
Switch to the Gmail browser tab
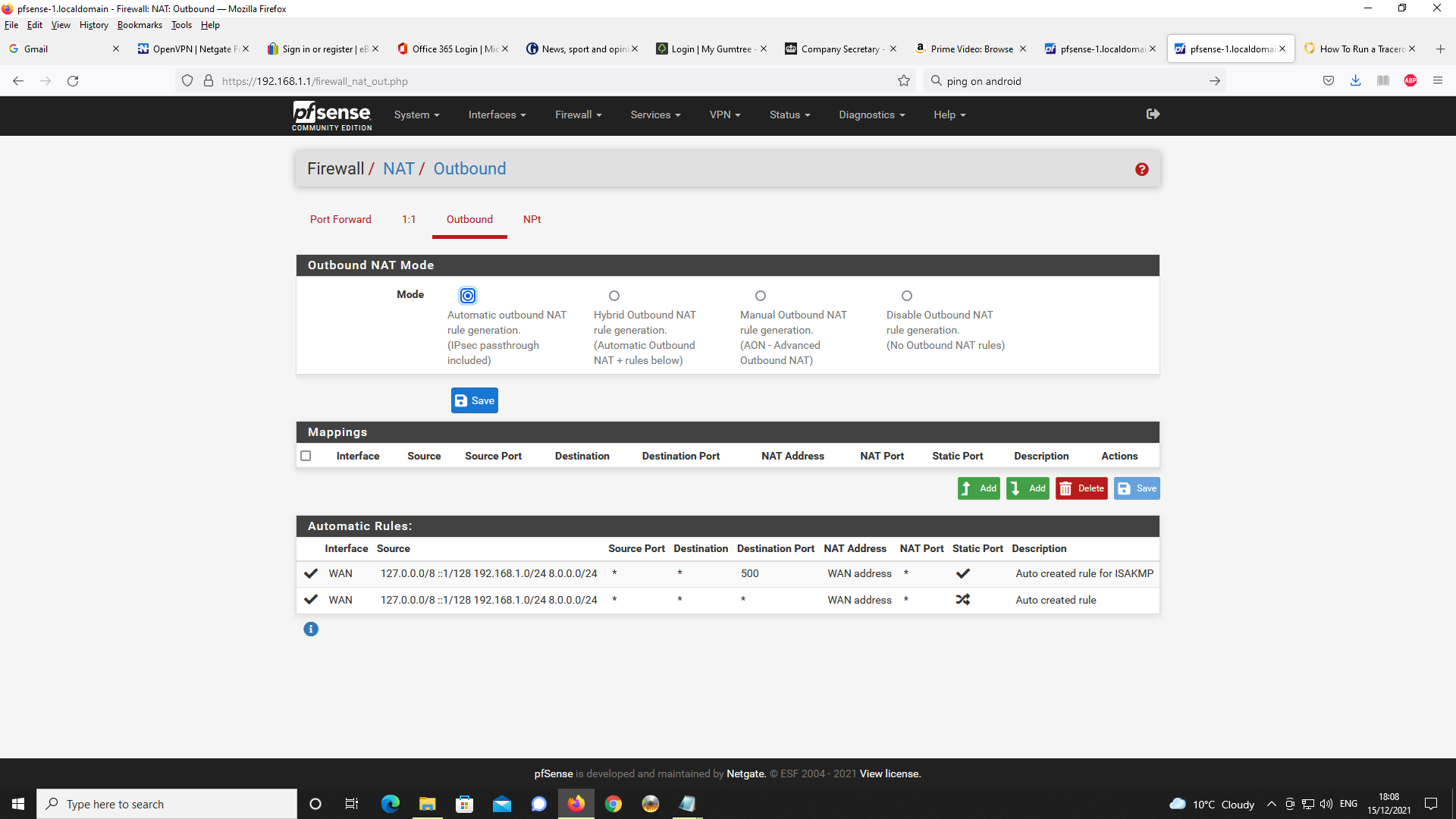(x=64, y=49)
